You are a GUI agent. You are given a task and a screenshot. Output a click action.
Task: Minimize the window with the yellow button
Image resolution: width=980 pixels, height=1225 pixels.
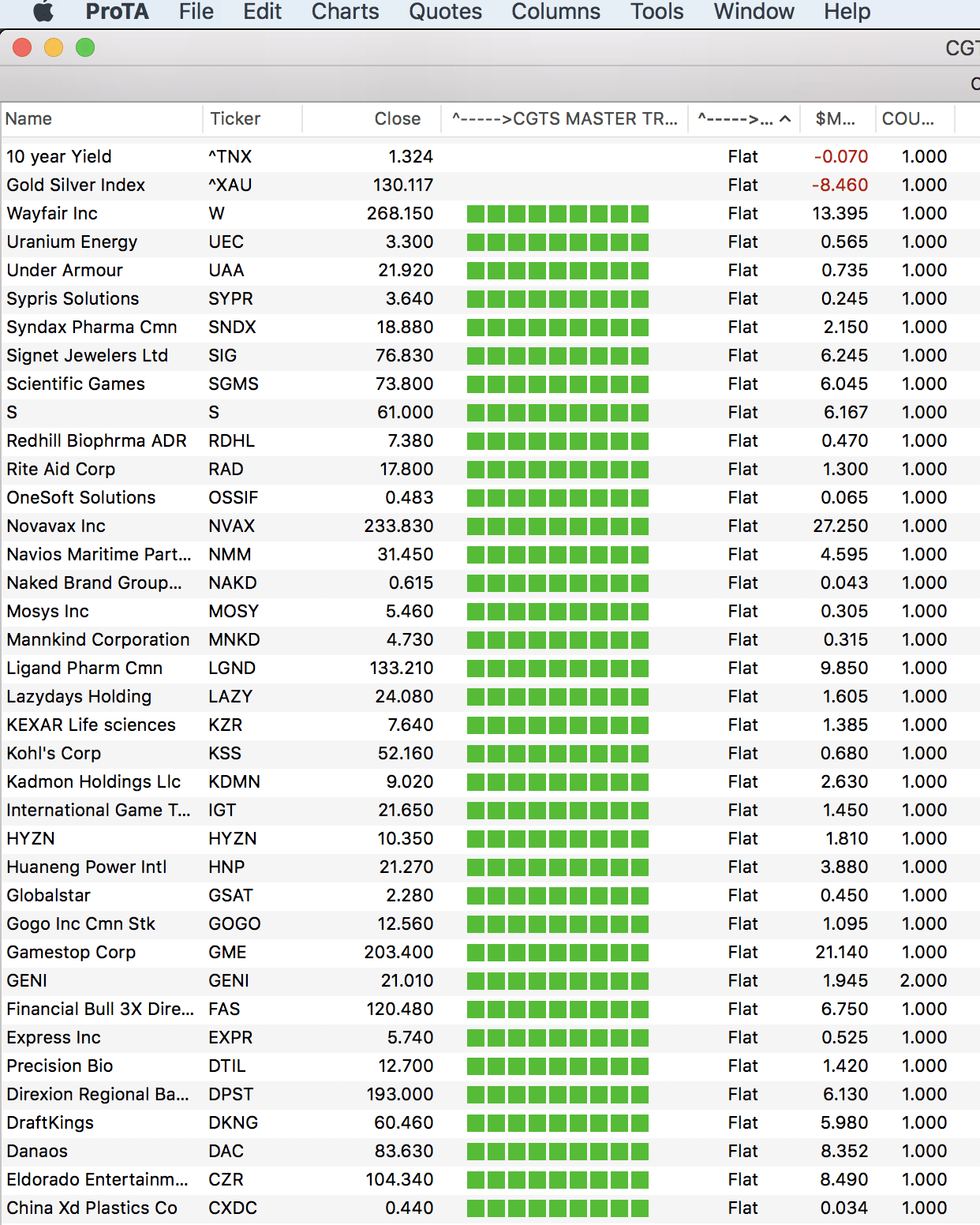tap(54, 48)
